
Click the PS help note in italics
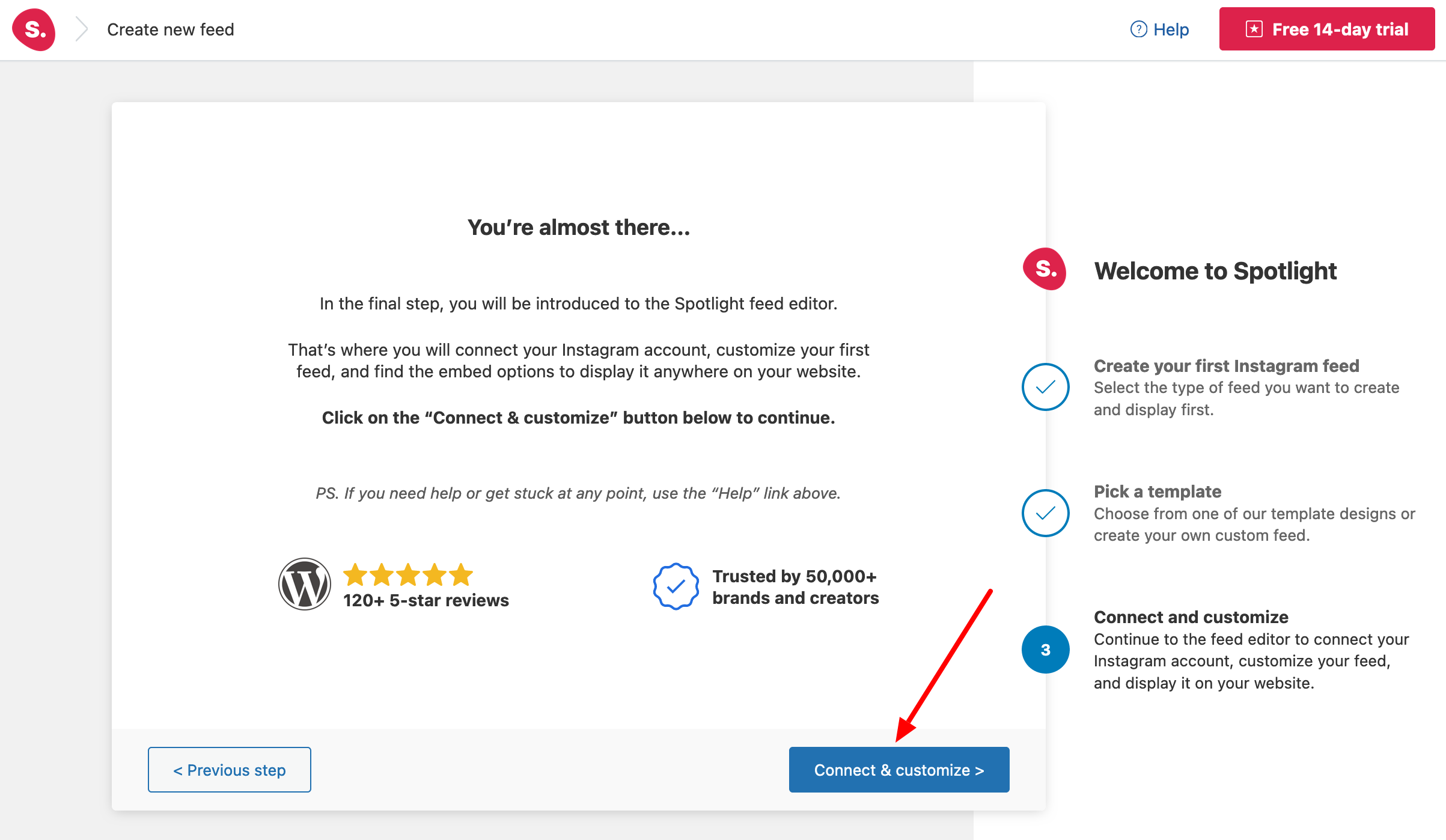578,493
